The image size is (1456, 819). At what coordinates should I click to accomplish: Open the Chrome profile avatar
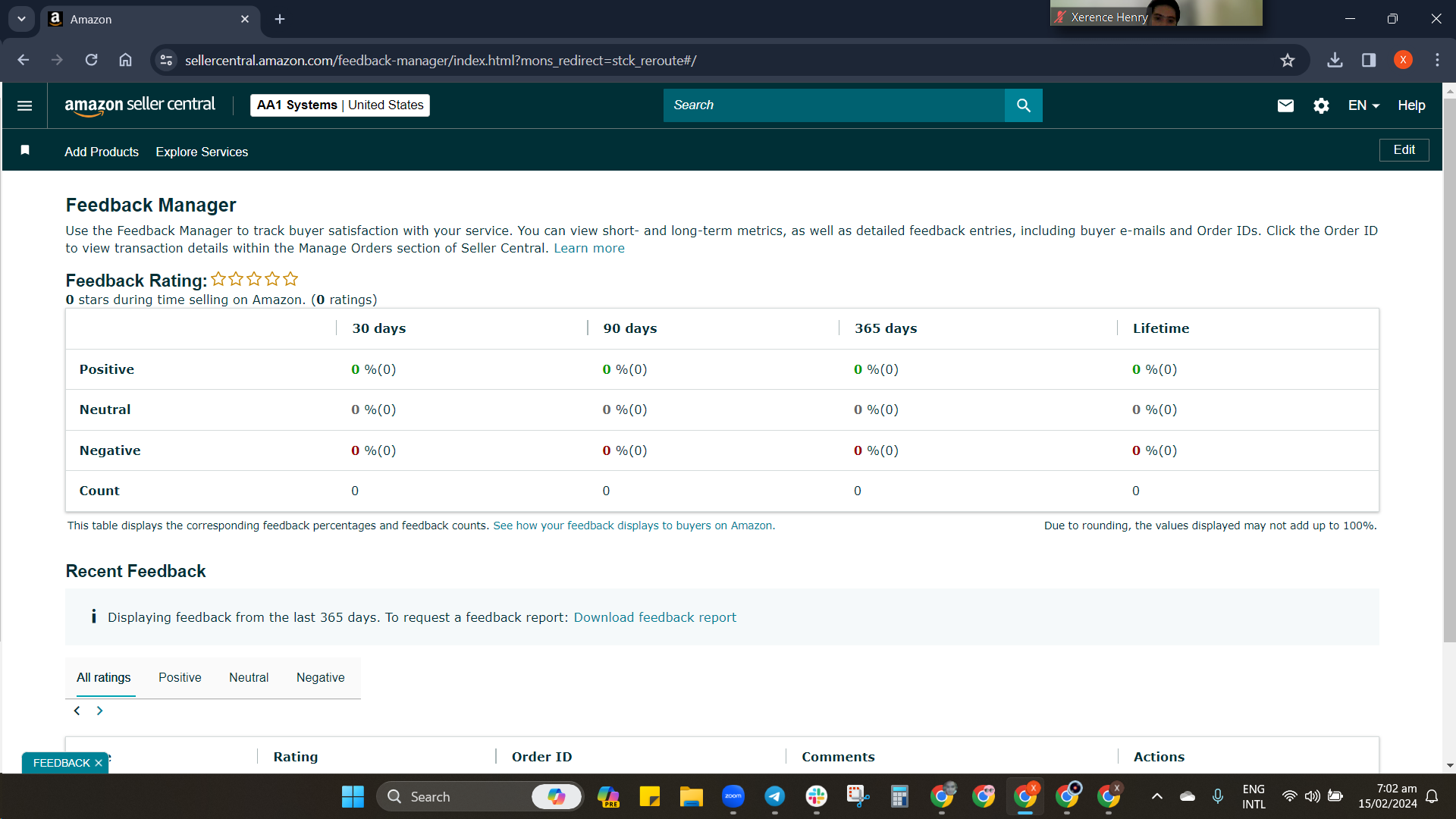click(x=1403, y=60)
